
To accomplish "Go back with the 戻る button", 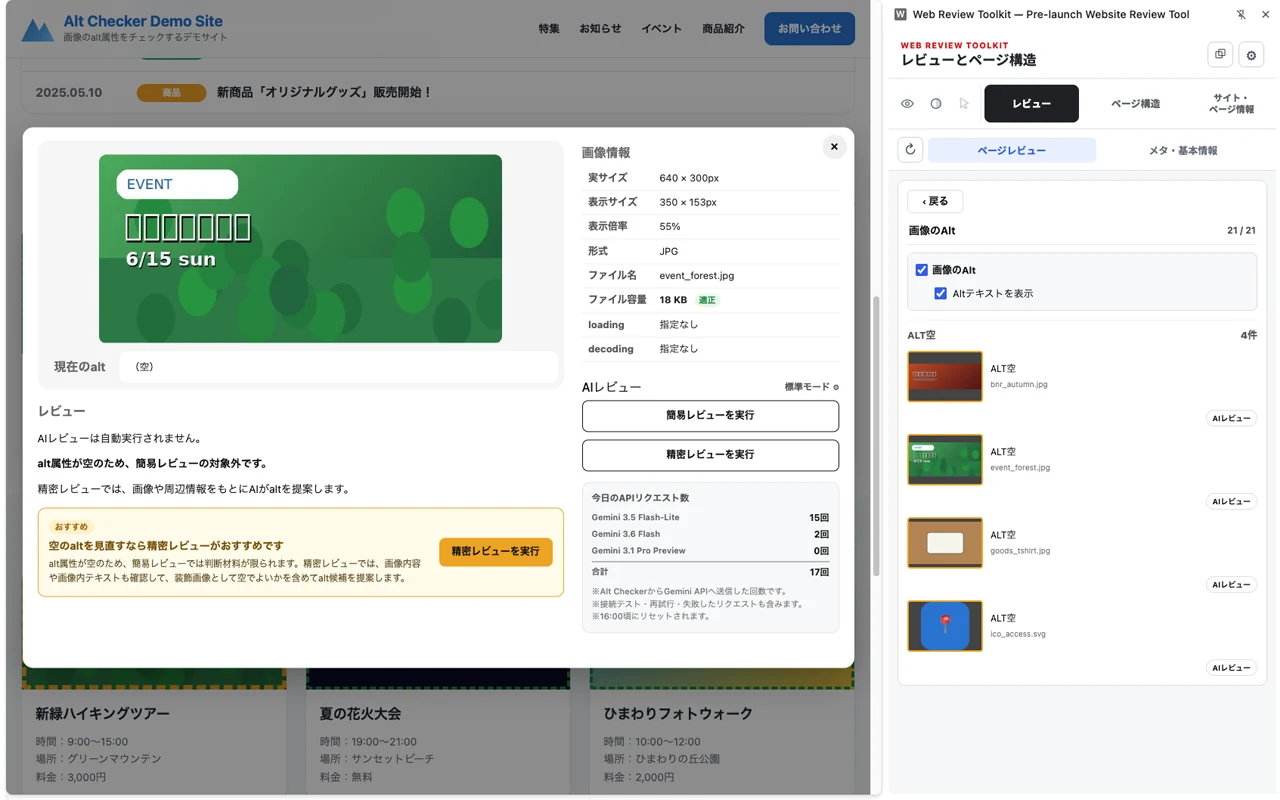I will point(935,201).
